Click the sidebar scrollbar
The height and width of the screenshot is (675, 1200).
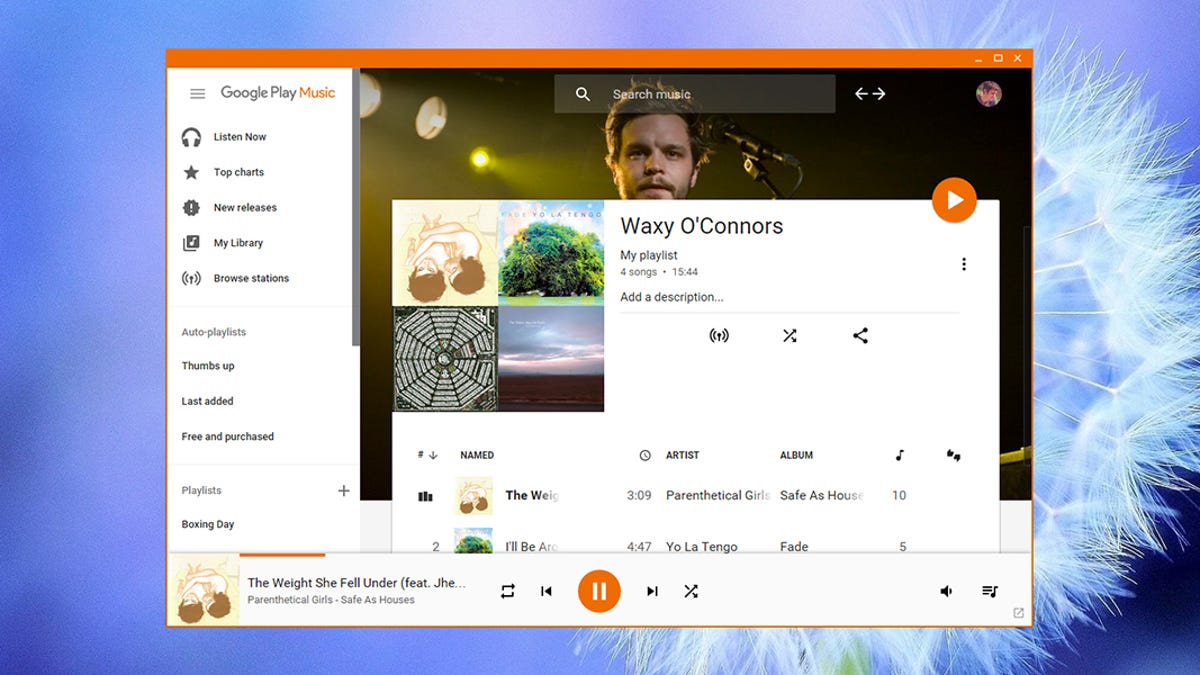[355, 208]
